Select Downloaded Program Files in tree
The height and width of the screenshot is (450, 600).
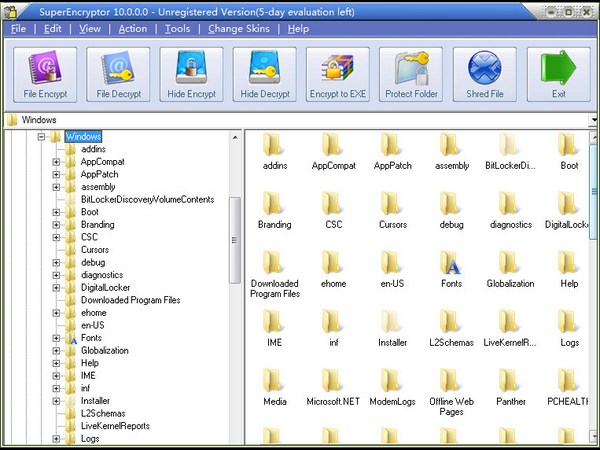click(x=130, y=300)
